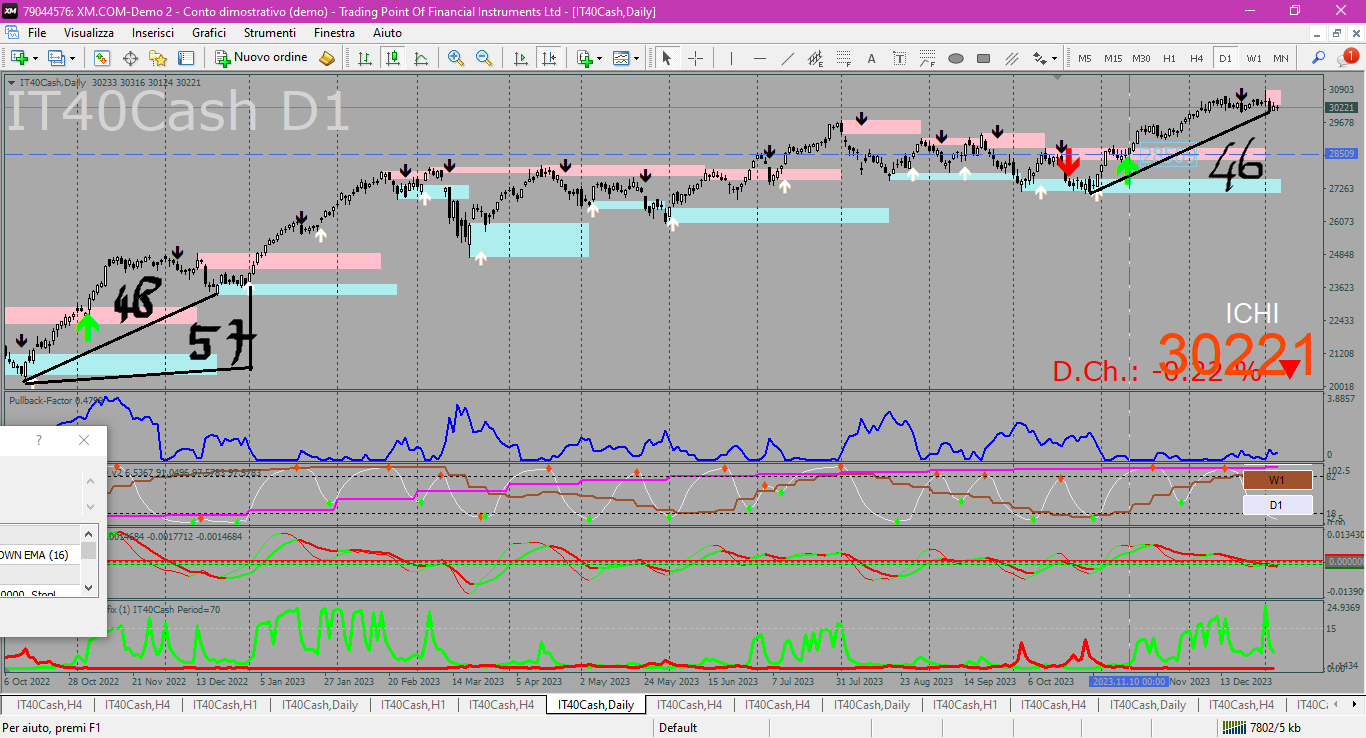Show the Terminal panel icon
This screenshot has height=738, width=1366.
[x=186, y=58]
